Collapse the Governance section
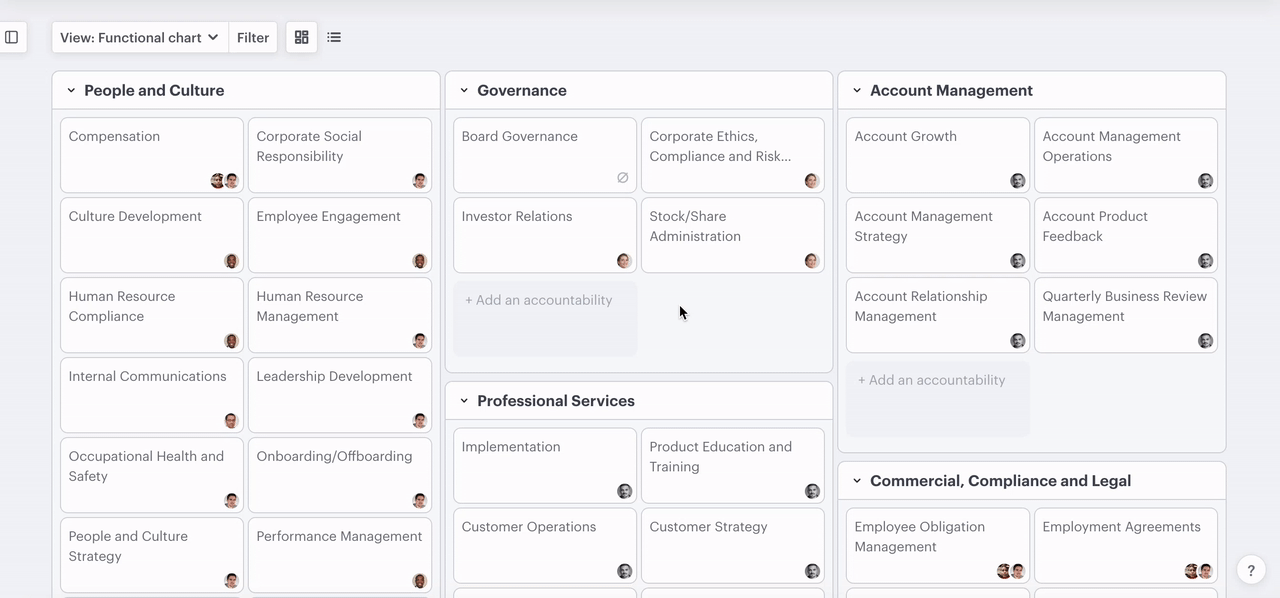Viewport: 1280px width, 598px height. pos(464,91)
